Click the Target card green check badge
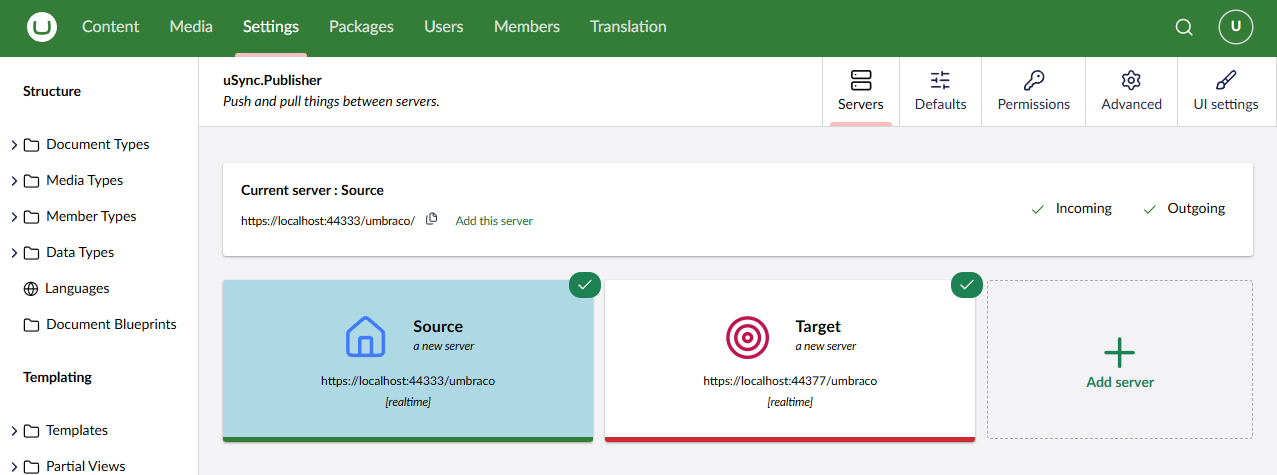 [966, 284]
